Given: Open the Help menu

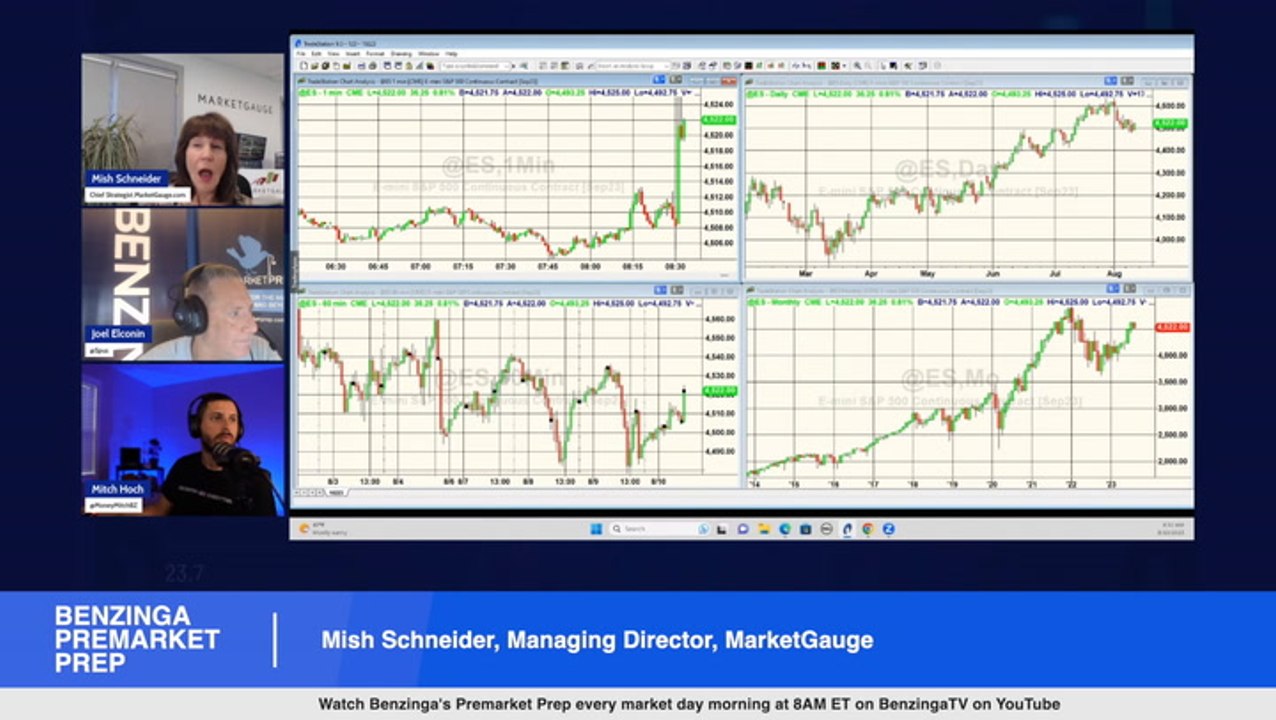Looking at the screenshot, I should click(451, 53).
